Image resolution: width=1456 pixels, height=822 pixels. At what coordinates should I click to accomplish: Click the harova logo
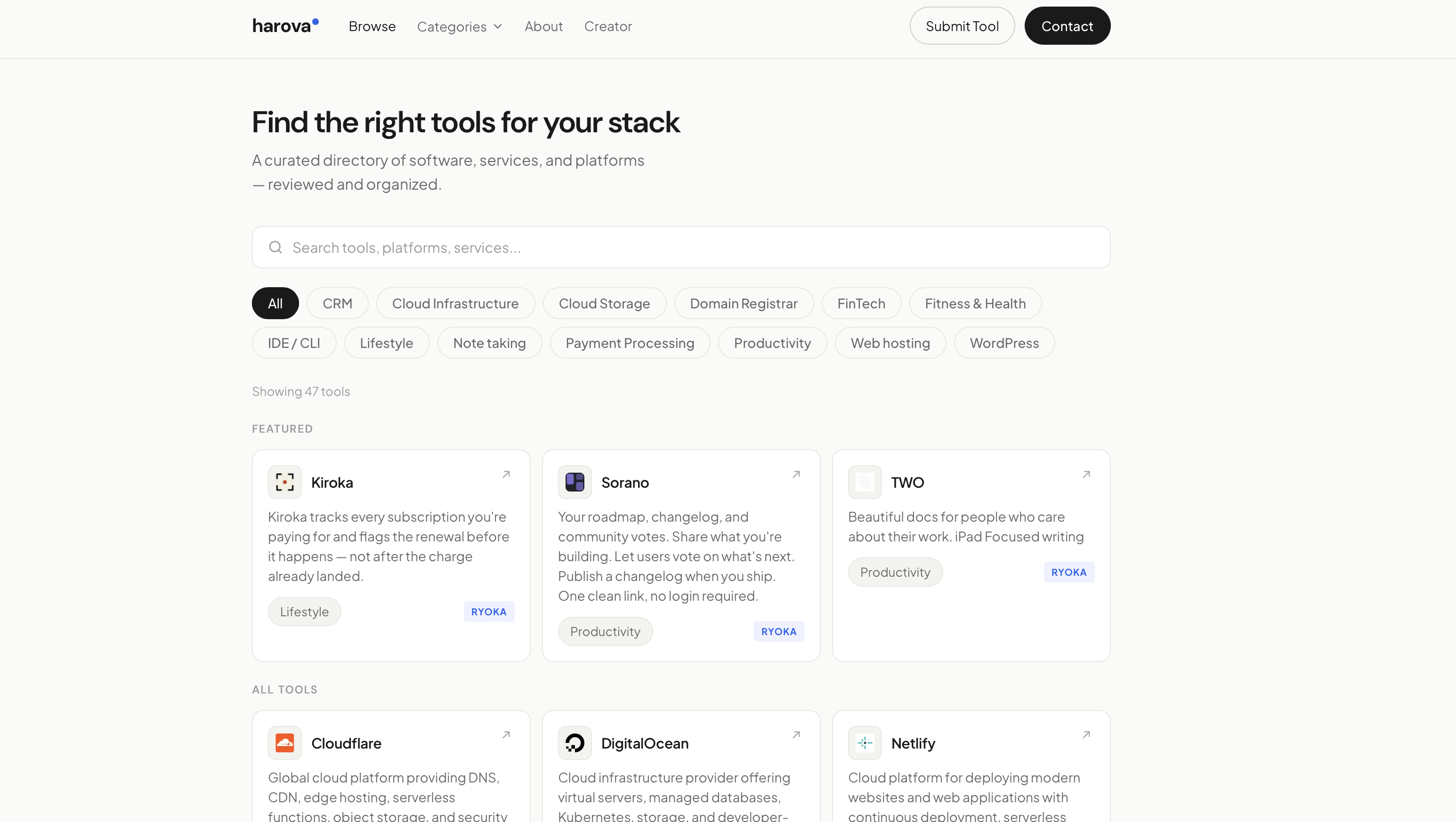tap(285, 26)
